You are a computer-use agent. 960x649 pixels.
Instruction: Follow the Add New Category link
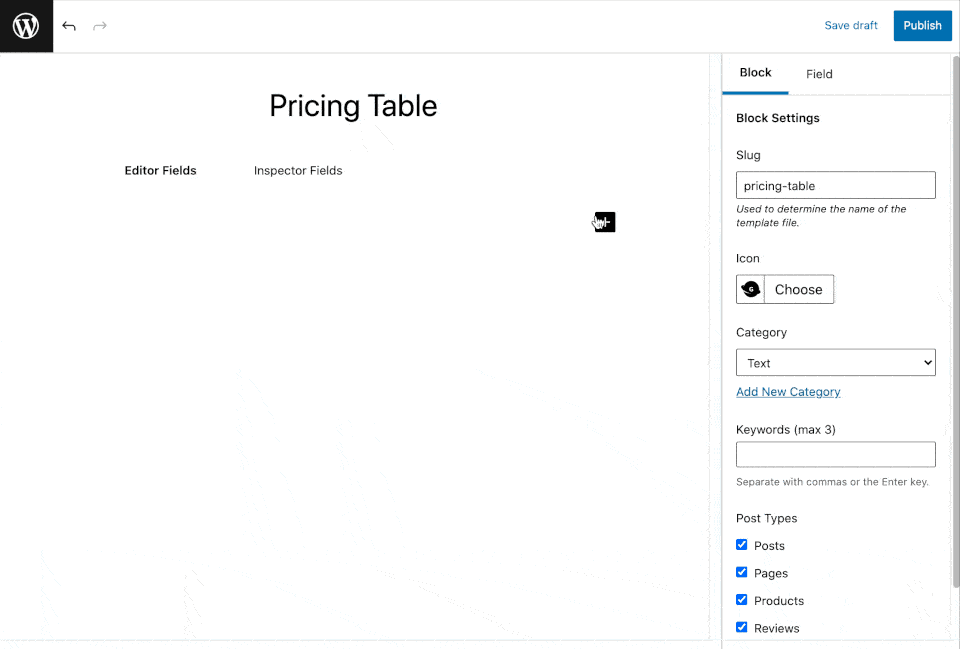click(788, 392)
